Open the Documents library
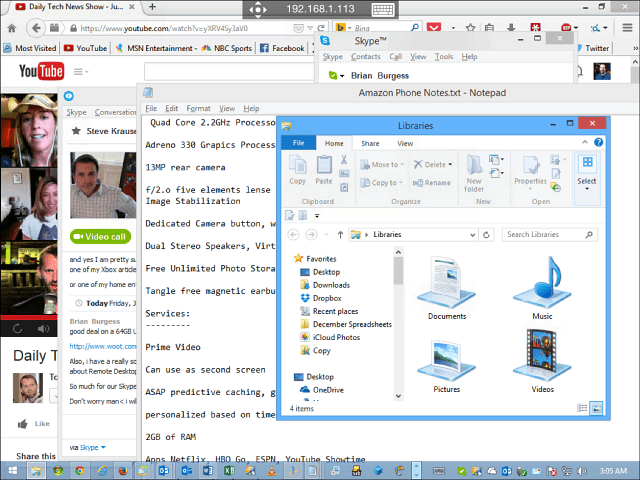The width and height of the screenshot is (640, 480). (x=447, y=288)
